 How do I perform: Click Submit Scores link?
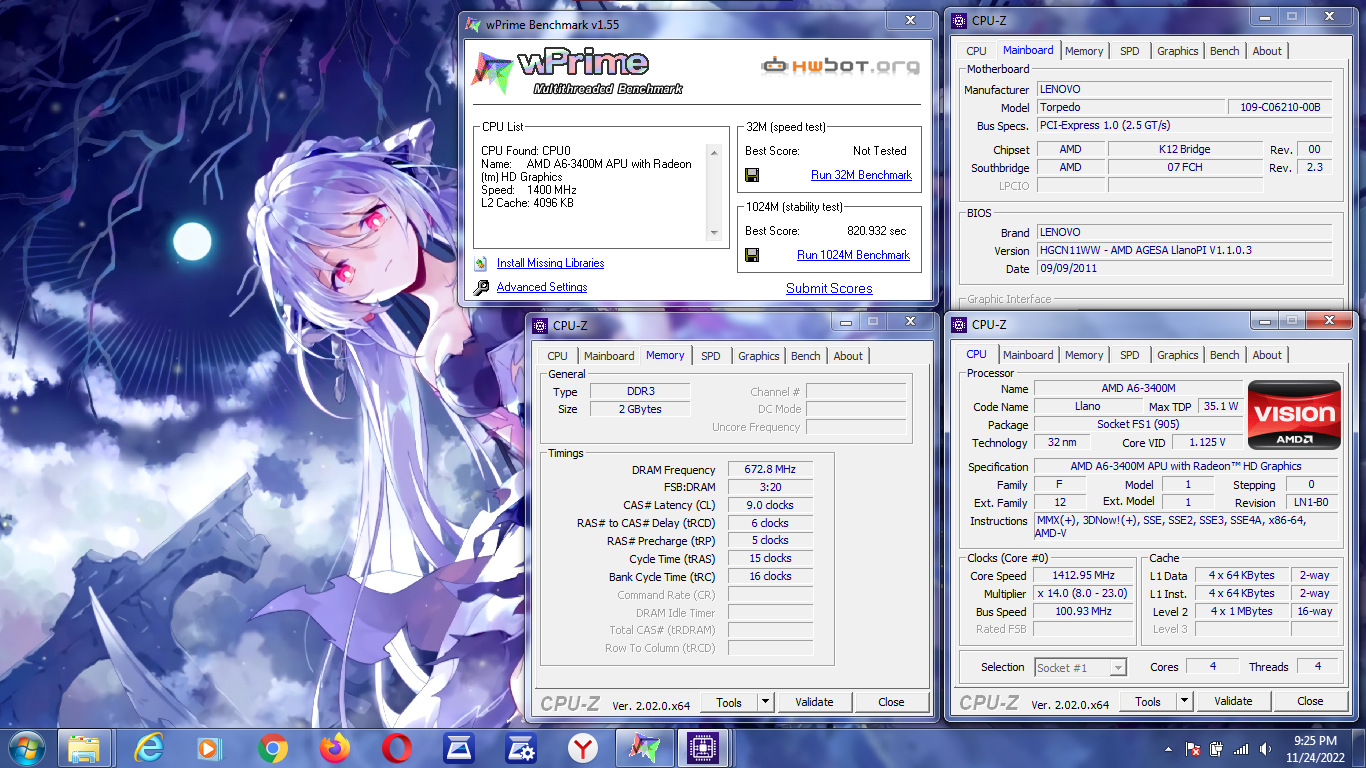(829, 288)
